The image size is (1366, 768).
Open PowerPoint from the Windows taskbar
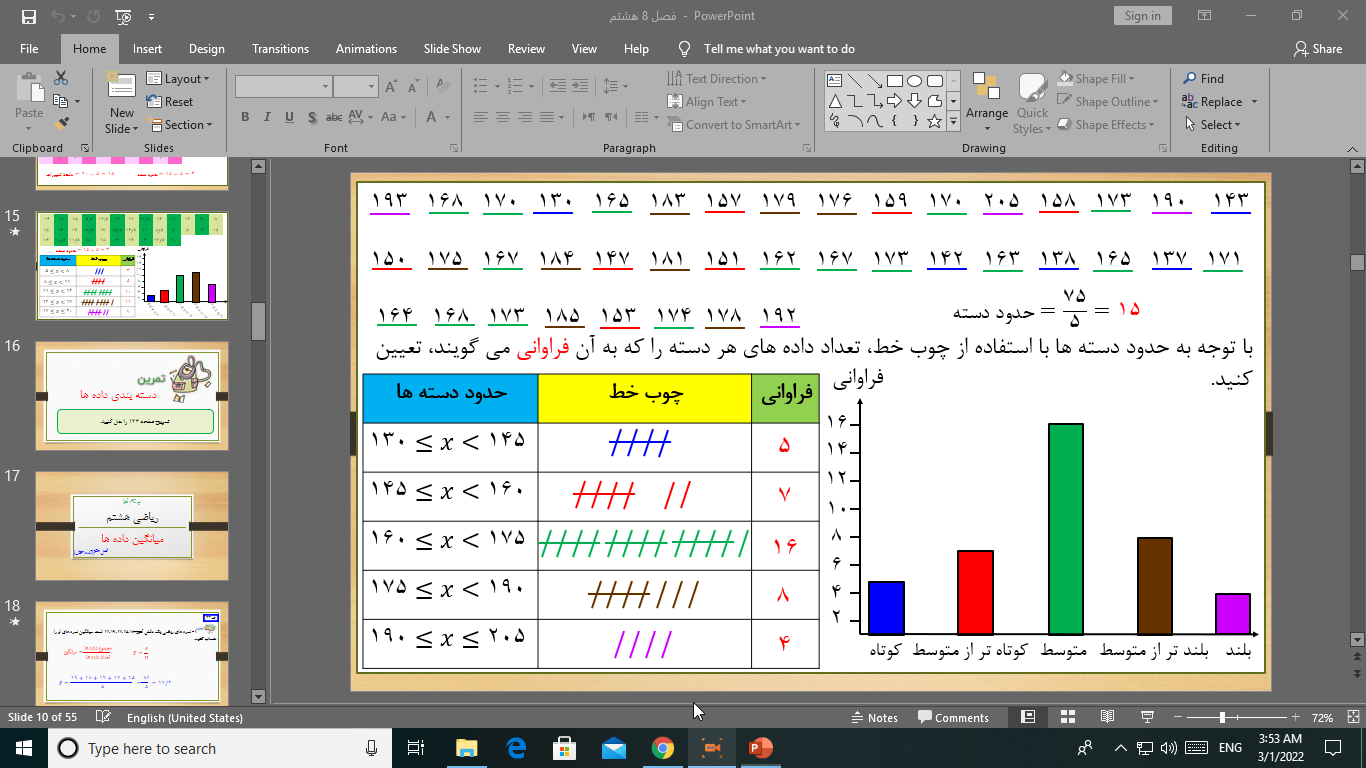761,748
